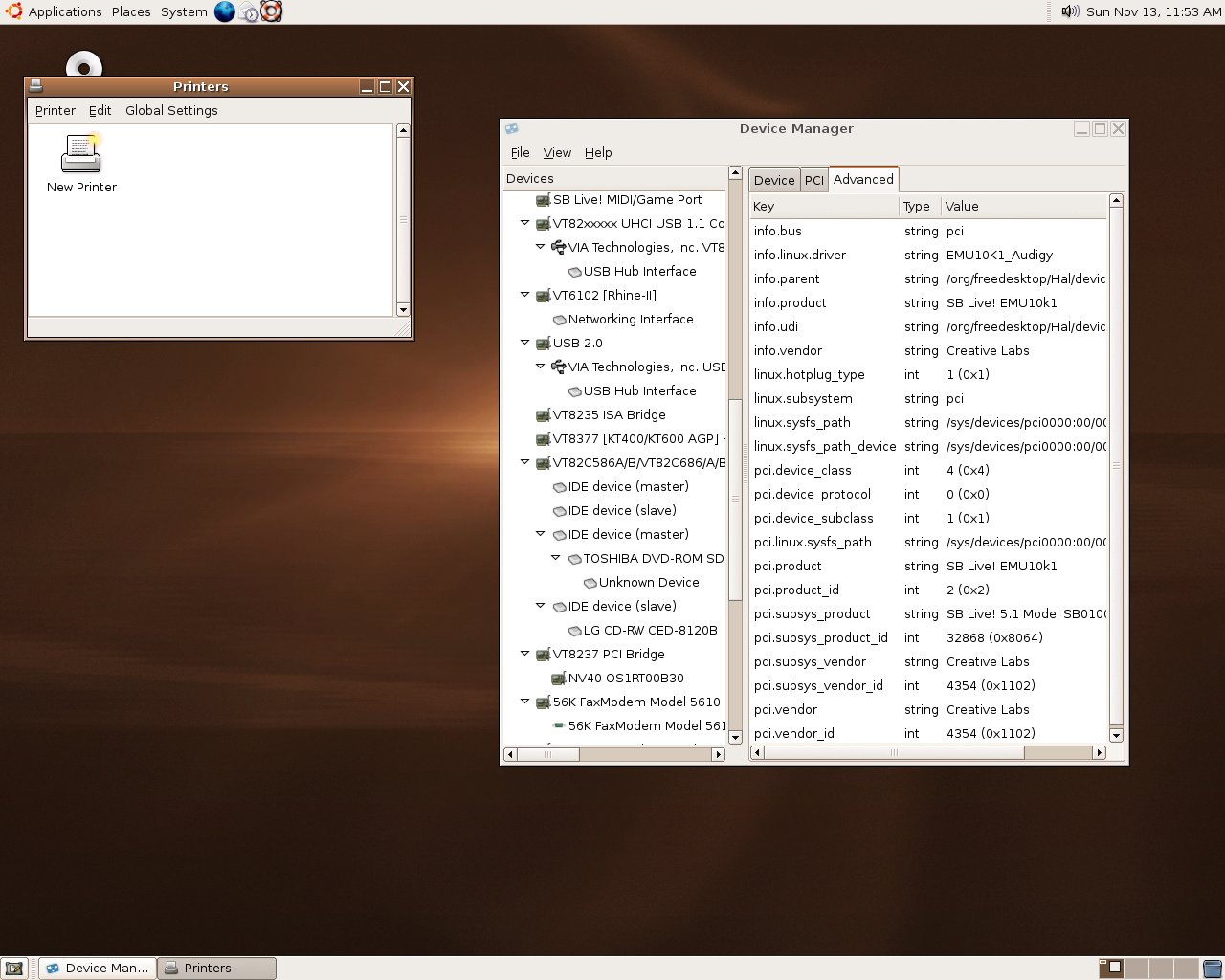Click the Printers window scrollbar down arrow
This screenshot has width=1225, height=980.
point(403,309)
